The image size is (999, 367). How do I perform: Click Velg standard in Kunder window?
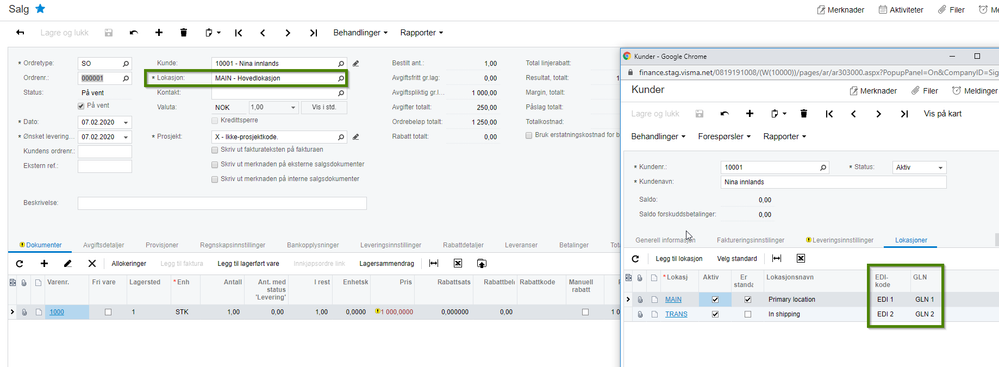[737, 259]
